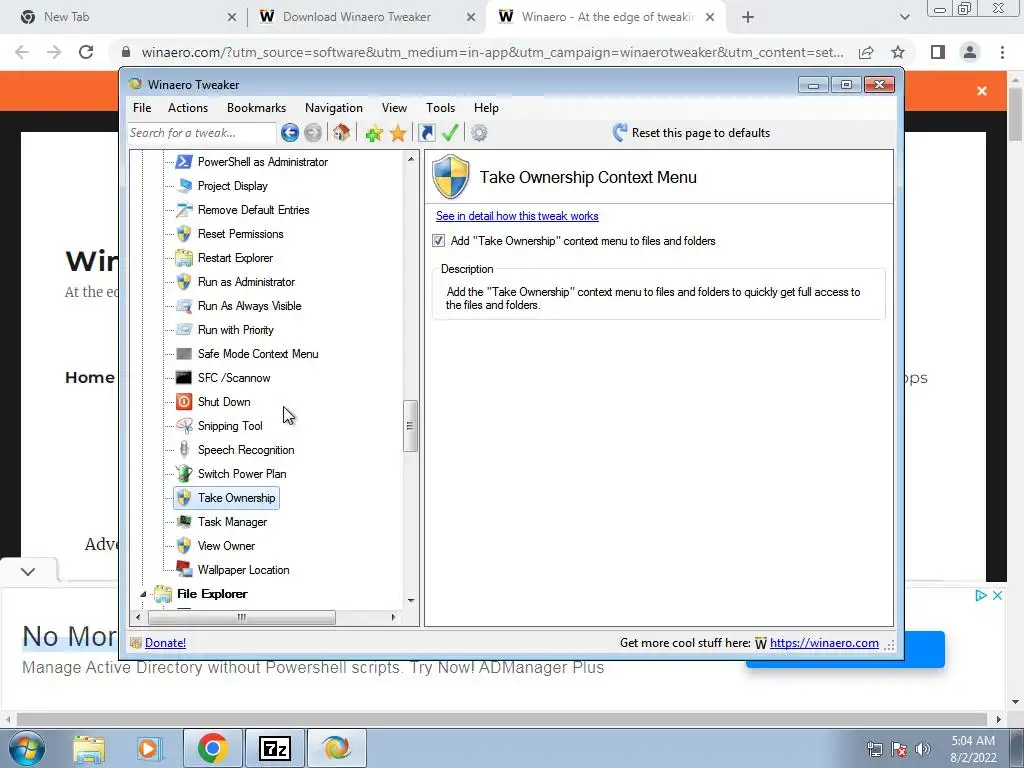The image size is (1024, 768).
Task: Click the PowerShell as Administrator icon
Action: tap(184, 161)
